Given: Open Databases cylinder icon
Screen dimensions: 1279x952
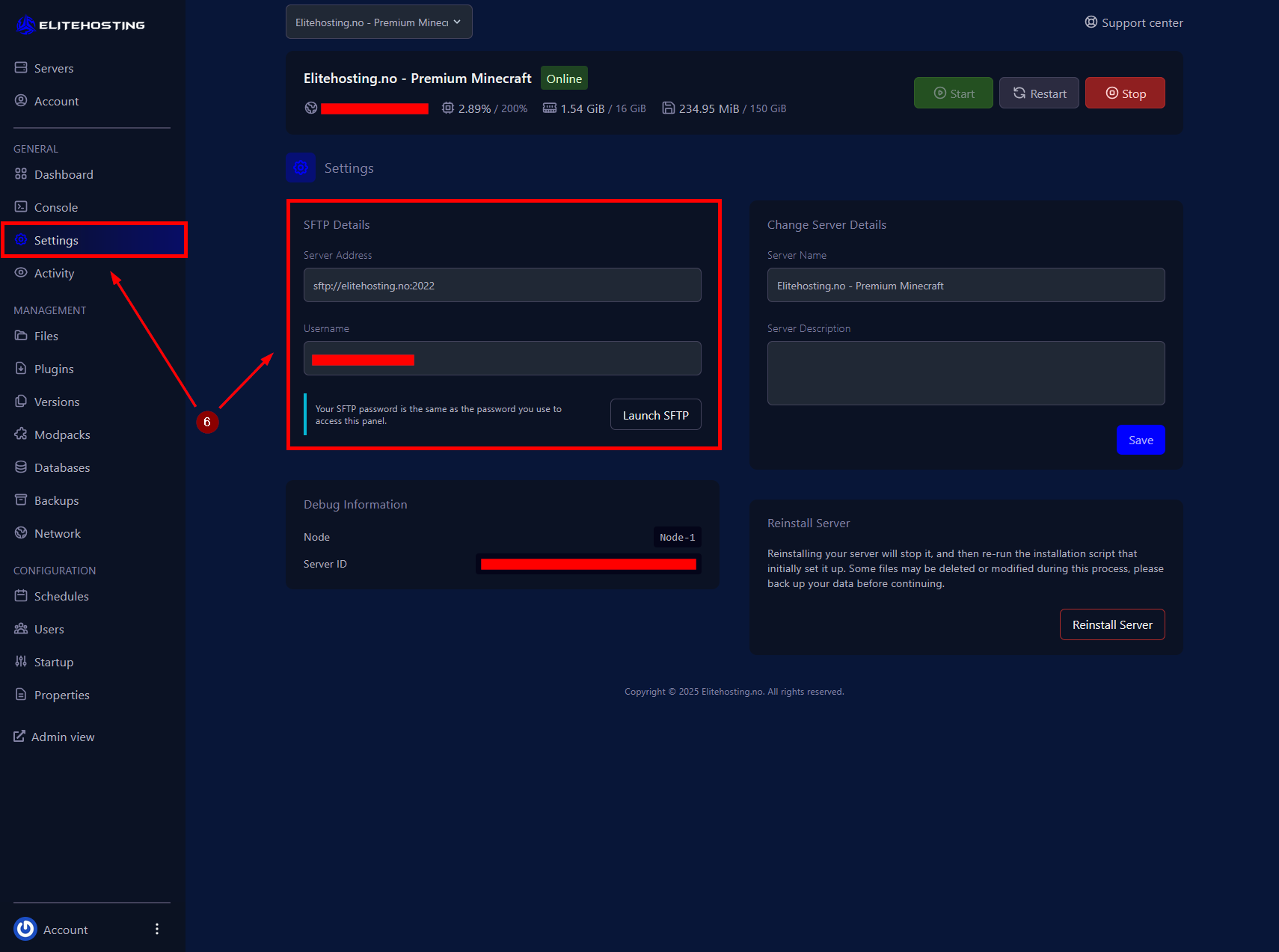Looking at the screenshot, I should (x=21, y=467).
